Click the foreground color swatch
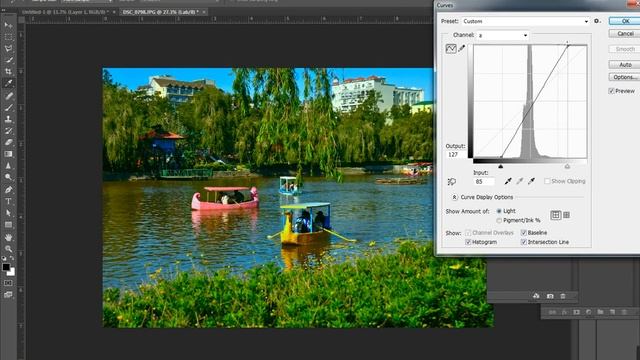The height and width of the screenshot is (360, 640). tap(6, 267)
